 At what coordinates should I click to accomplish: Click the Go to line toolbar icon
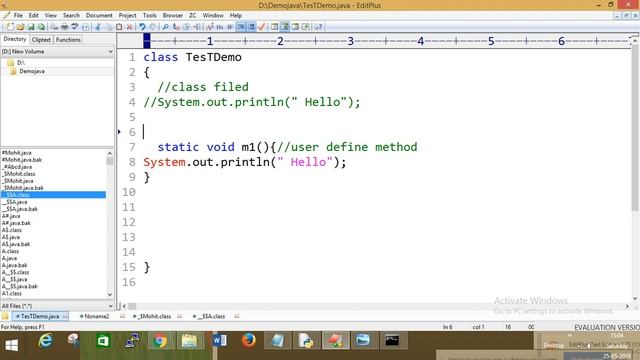197,27
